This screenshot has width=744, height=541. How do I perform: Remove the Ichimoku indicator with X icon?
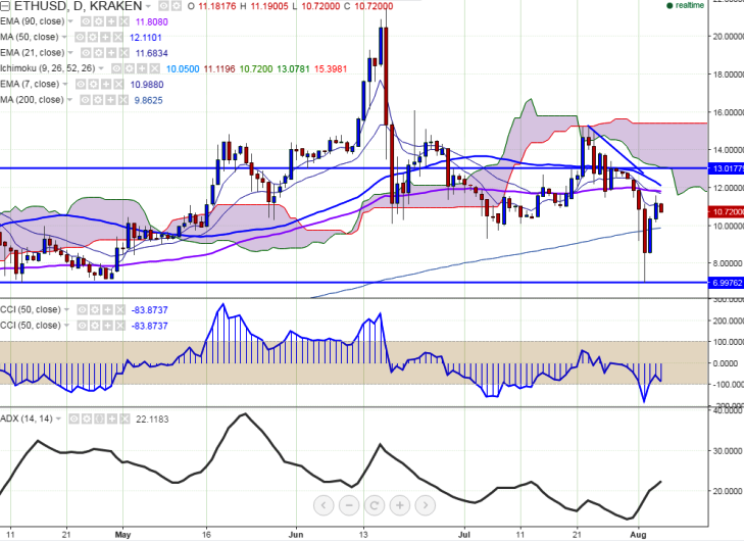(154, 69)
